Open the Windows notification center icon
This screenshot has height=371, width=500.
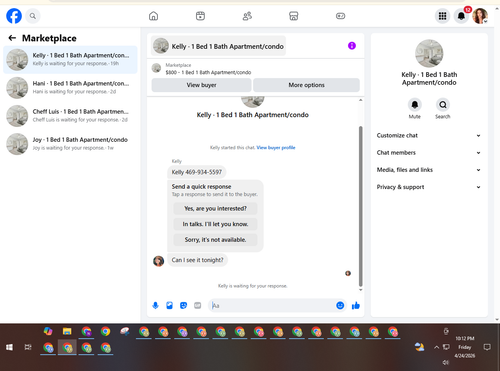tap(487, 347)
